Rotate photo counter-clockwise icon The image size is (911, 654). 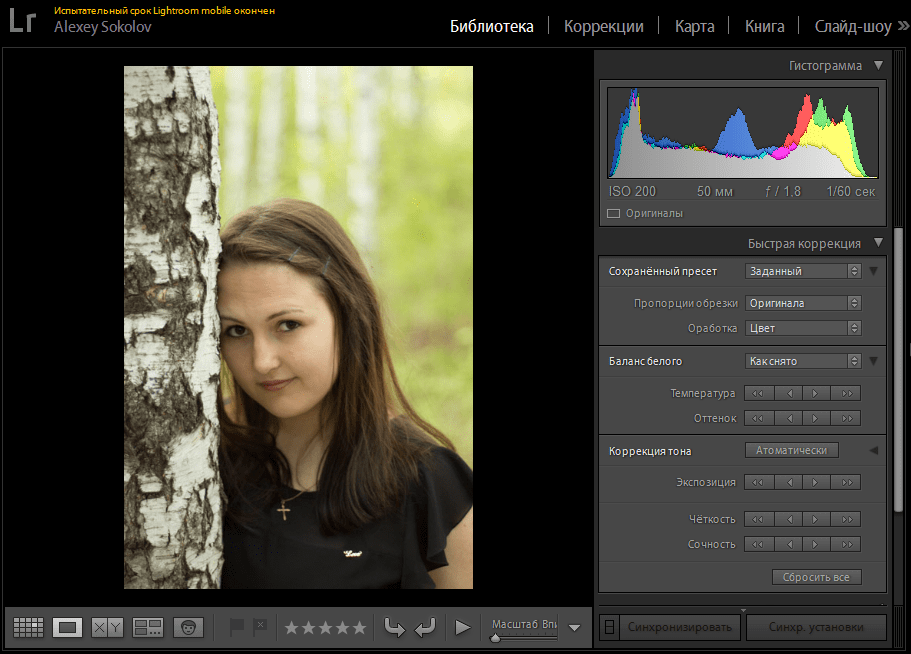395,627
